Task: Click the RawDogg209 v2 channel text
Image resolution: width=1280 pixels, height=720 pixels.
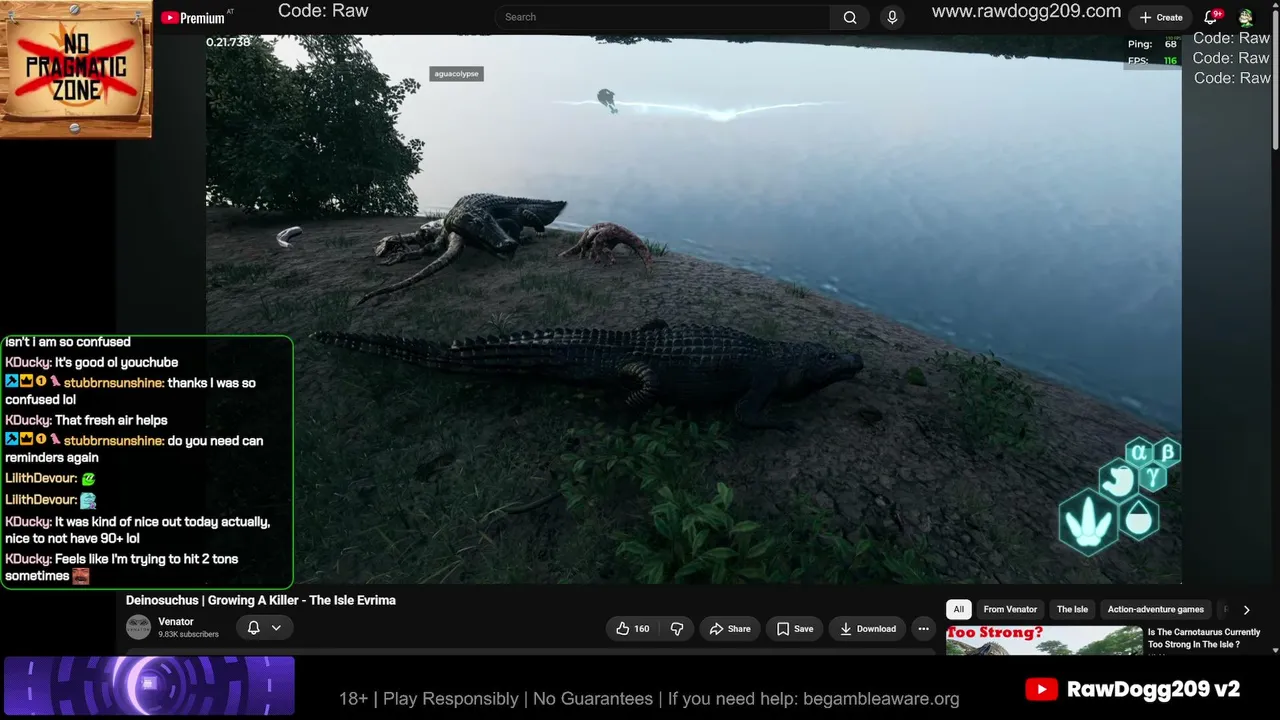Action: pyautogui.click(x=1153, y=689)
